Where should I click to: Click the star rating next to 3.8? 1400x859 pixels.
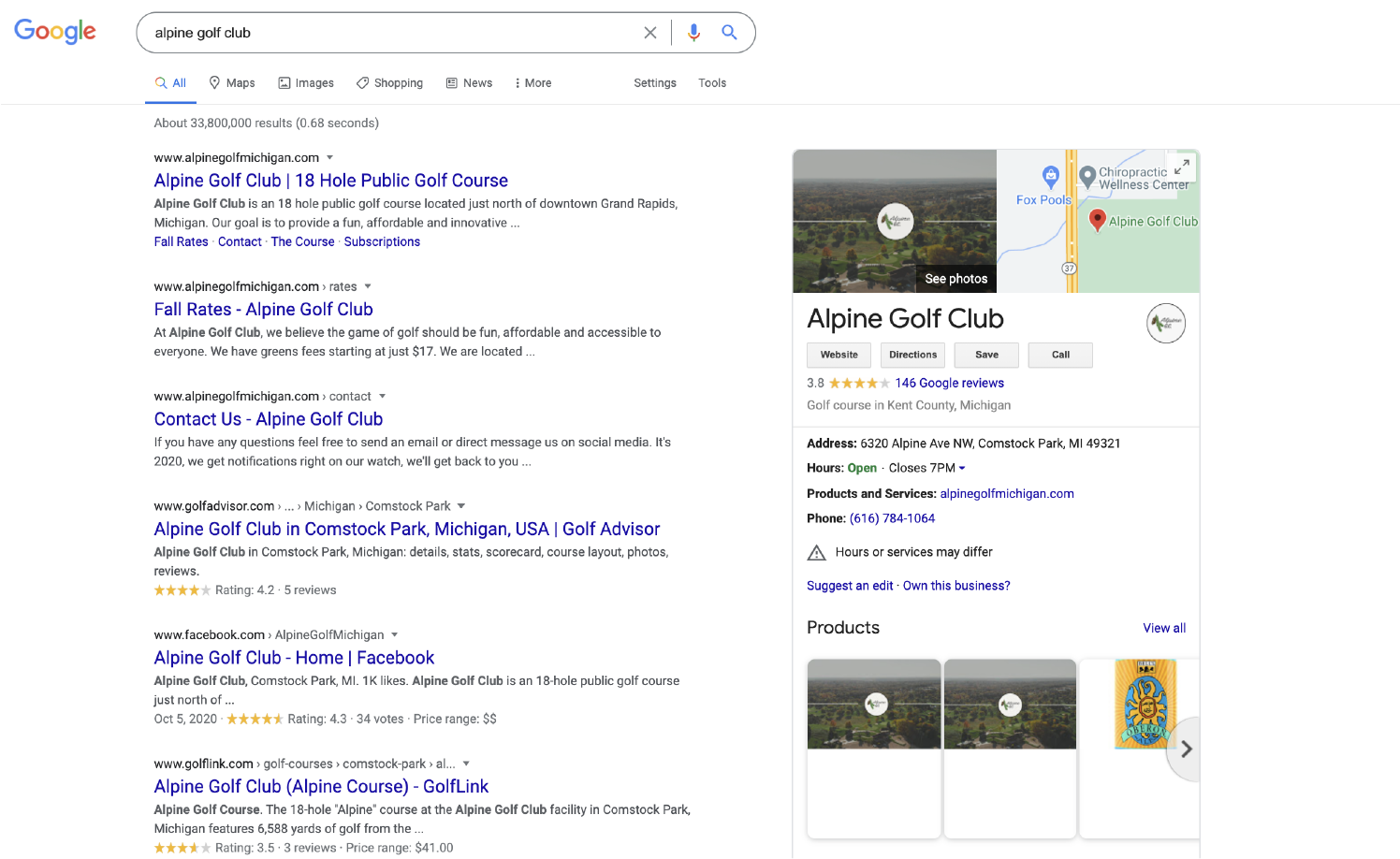[x=859, y=383]
